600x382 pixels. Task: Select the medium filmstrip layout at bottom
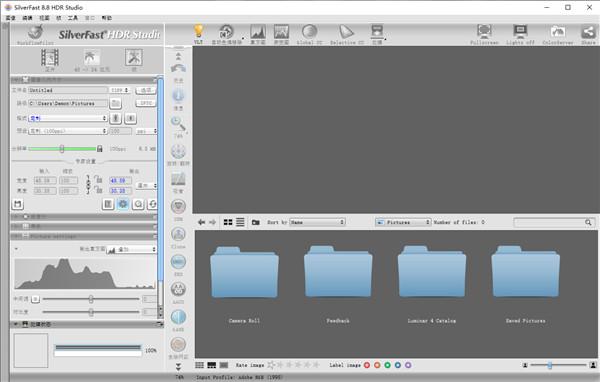212,365
